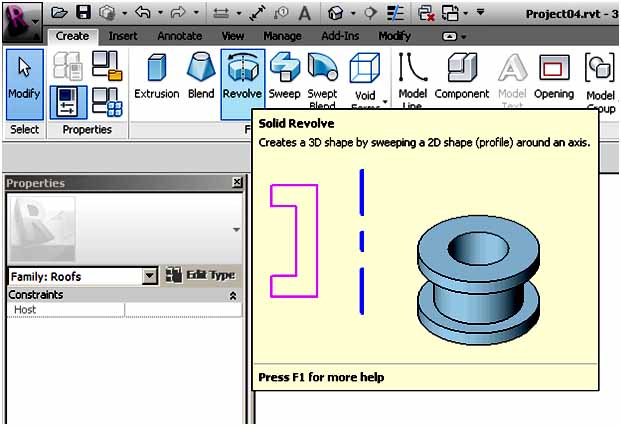Click the Component tool
This screenshot has width=621, height=426.
[461, 75]
